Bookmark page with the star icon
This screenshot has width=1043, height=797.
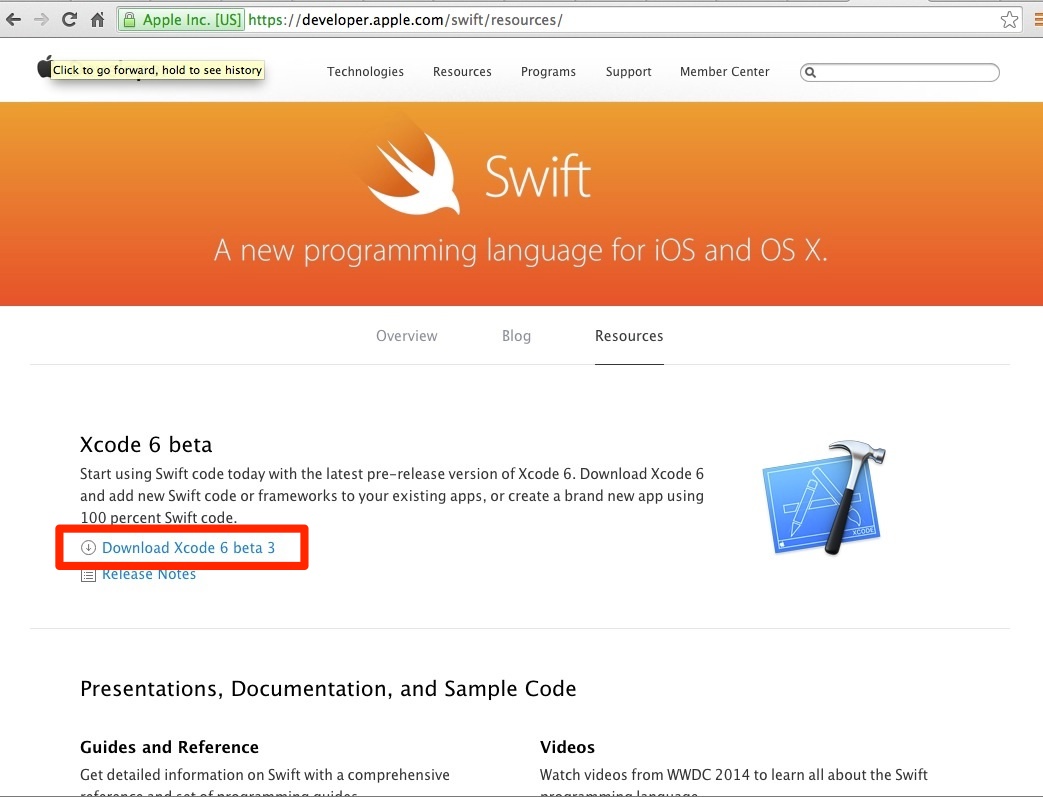pos(1009,20)
